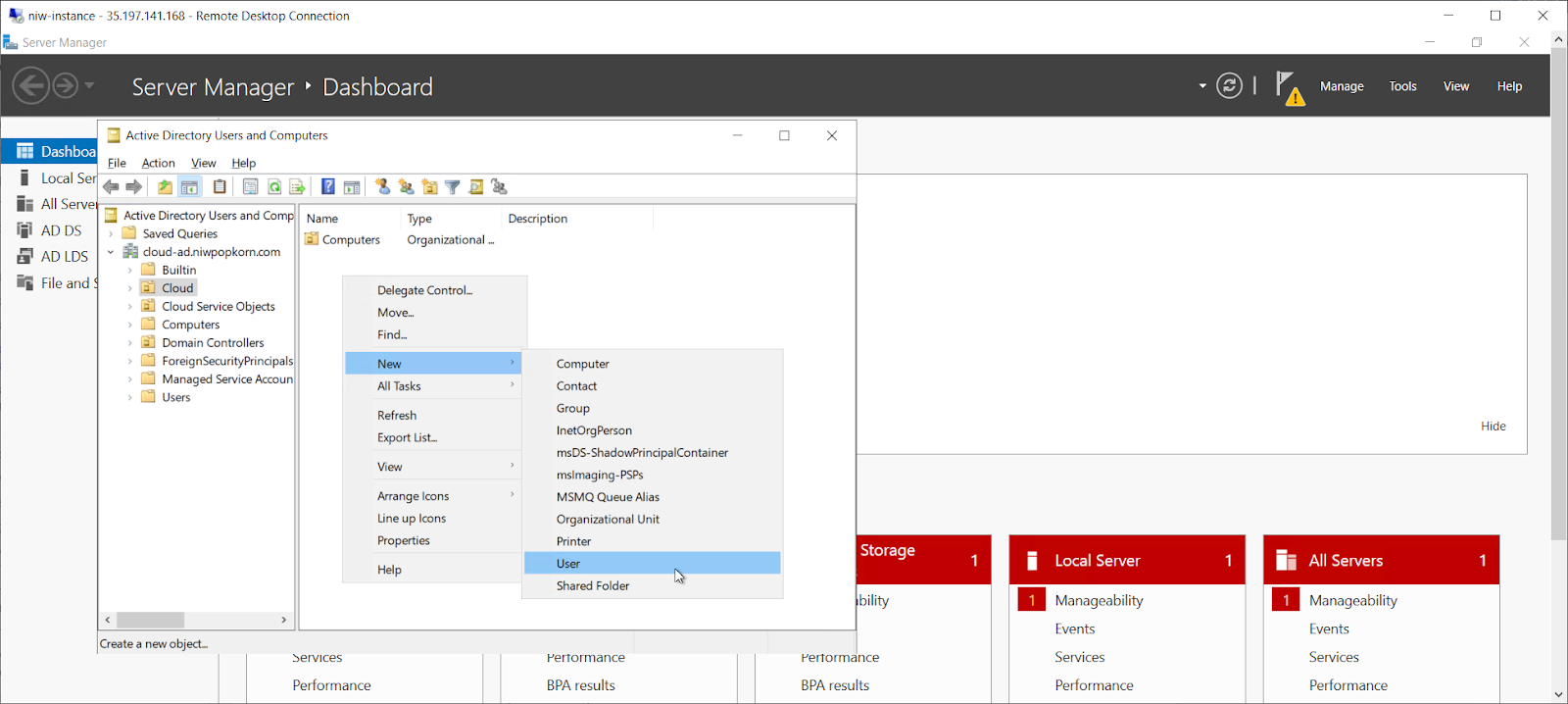
Task: Click the Add to group toolbar icon
Action: [499, 186]
